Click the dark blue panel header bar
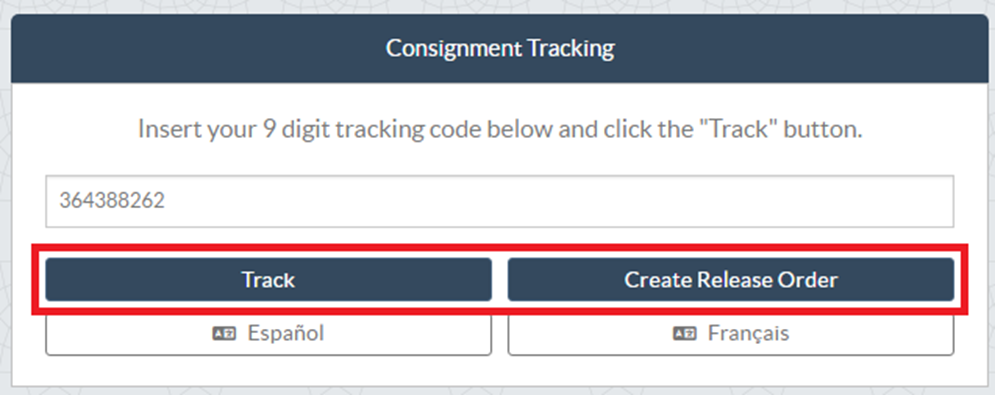Screen dimensions: 995x395 499,49
